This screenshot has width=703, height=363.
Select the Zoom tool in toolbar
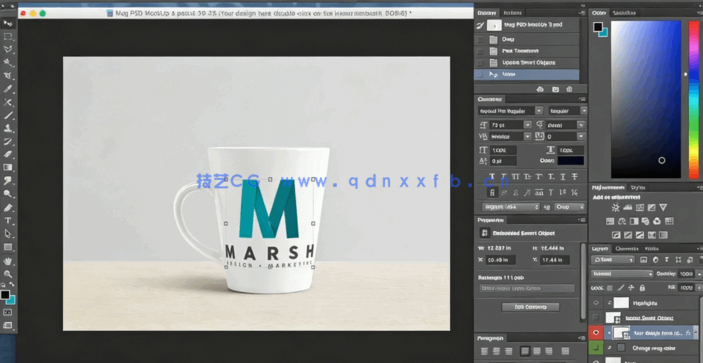pyautogui.click(x=8, y=274)
